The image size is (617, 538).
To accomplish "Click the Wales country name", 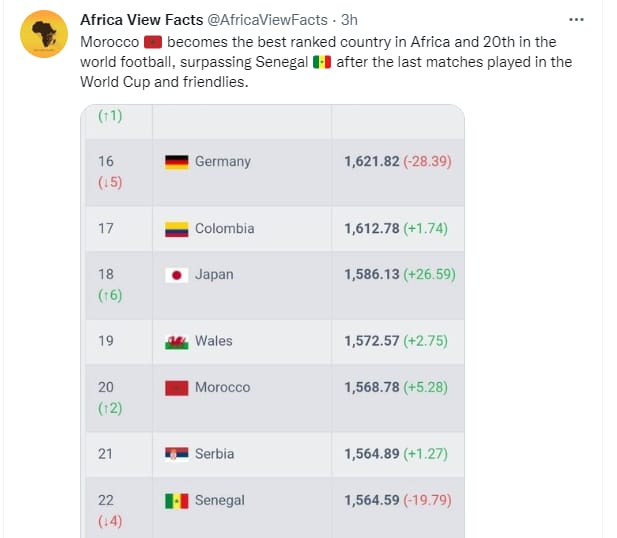I will point(214,341).
